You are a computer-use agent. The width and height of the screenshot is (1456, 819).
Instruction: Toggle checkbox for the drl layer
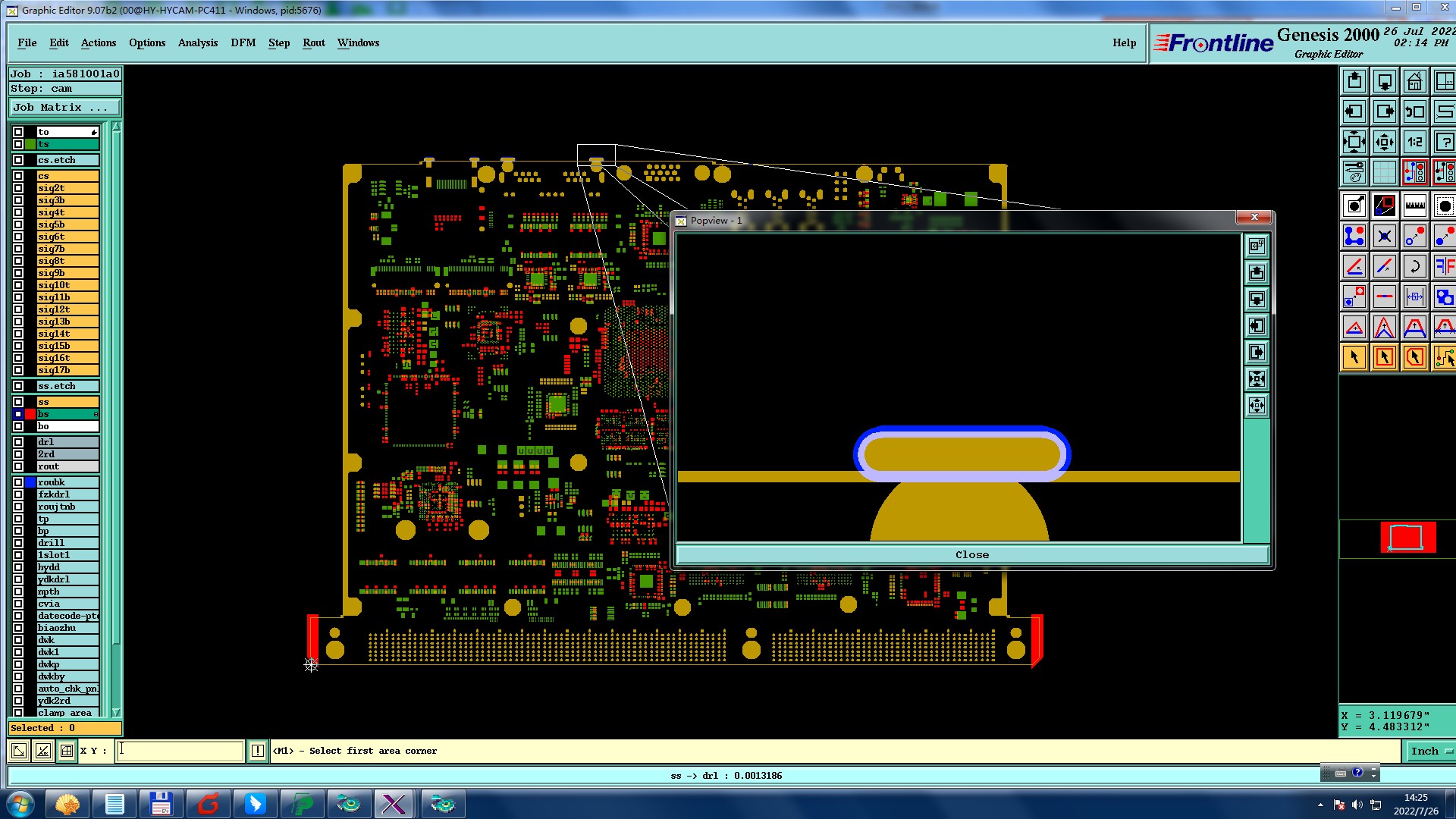[x=18, y=442]
